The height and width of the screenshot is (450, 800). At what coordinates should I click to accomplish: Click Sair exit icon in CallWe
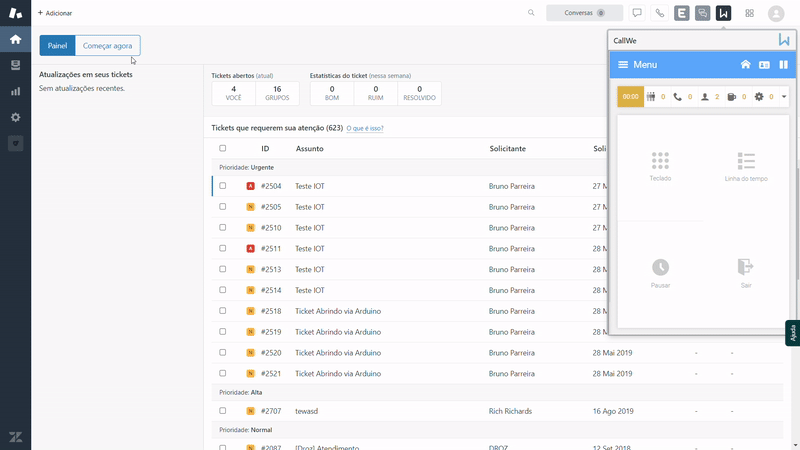(x=746, y=273)
